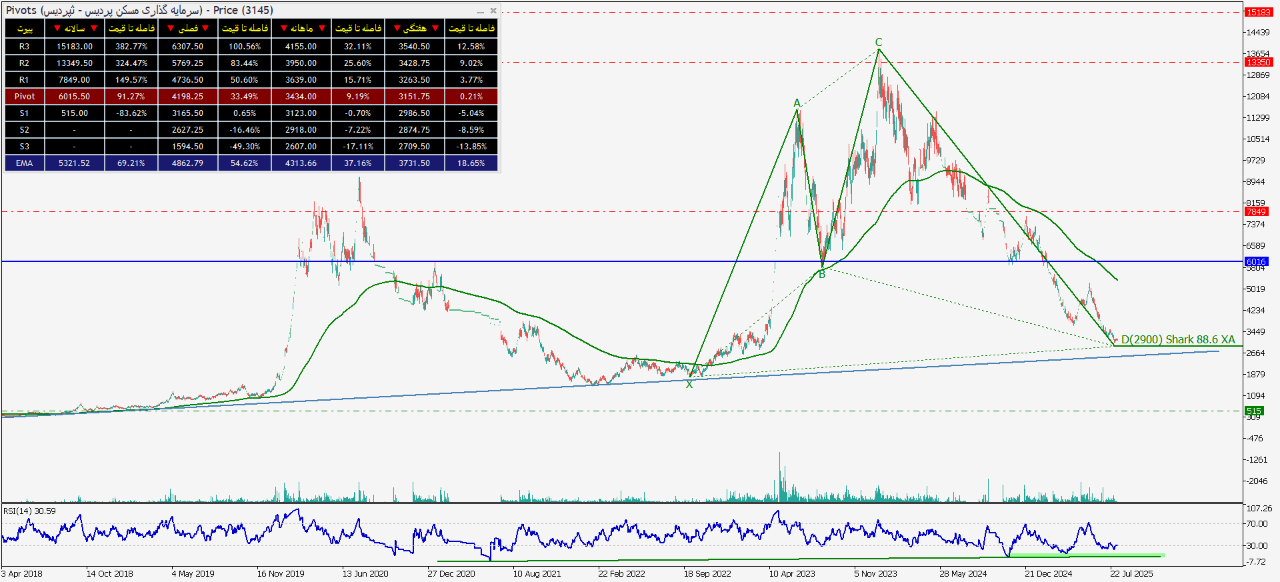
Task: Open the ماهانه monthly column header
Action: pyautogui.click(x=301, y=27)
